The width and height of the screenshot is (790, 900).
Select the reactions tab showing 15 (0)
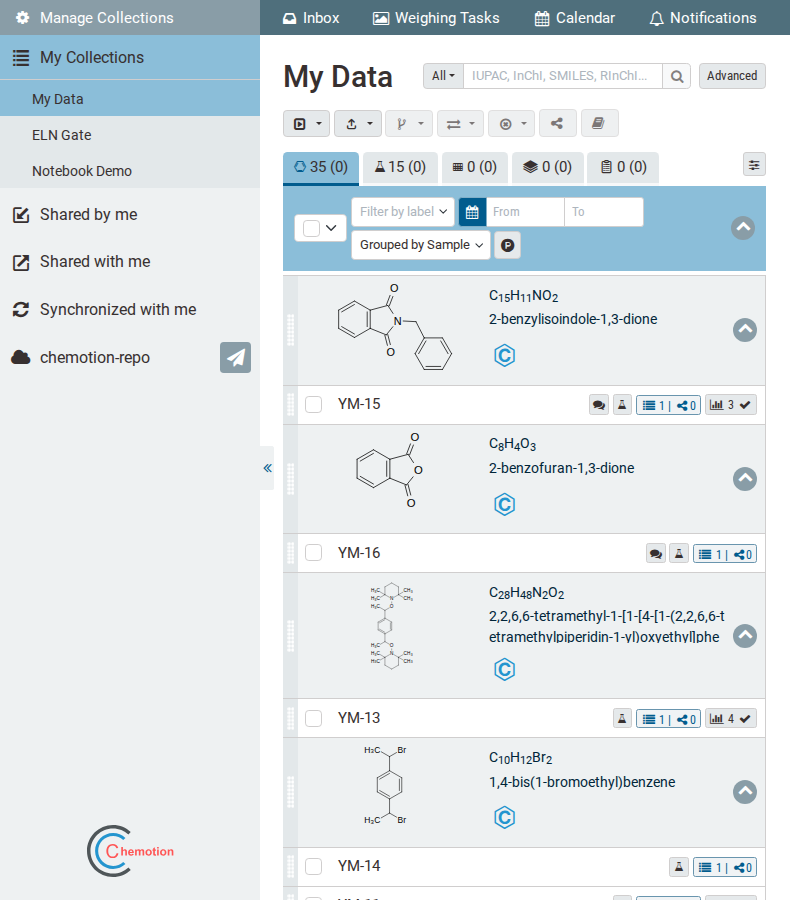coord(400,167)
